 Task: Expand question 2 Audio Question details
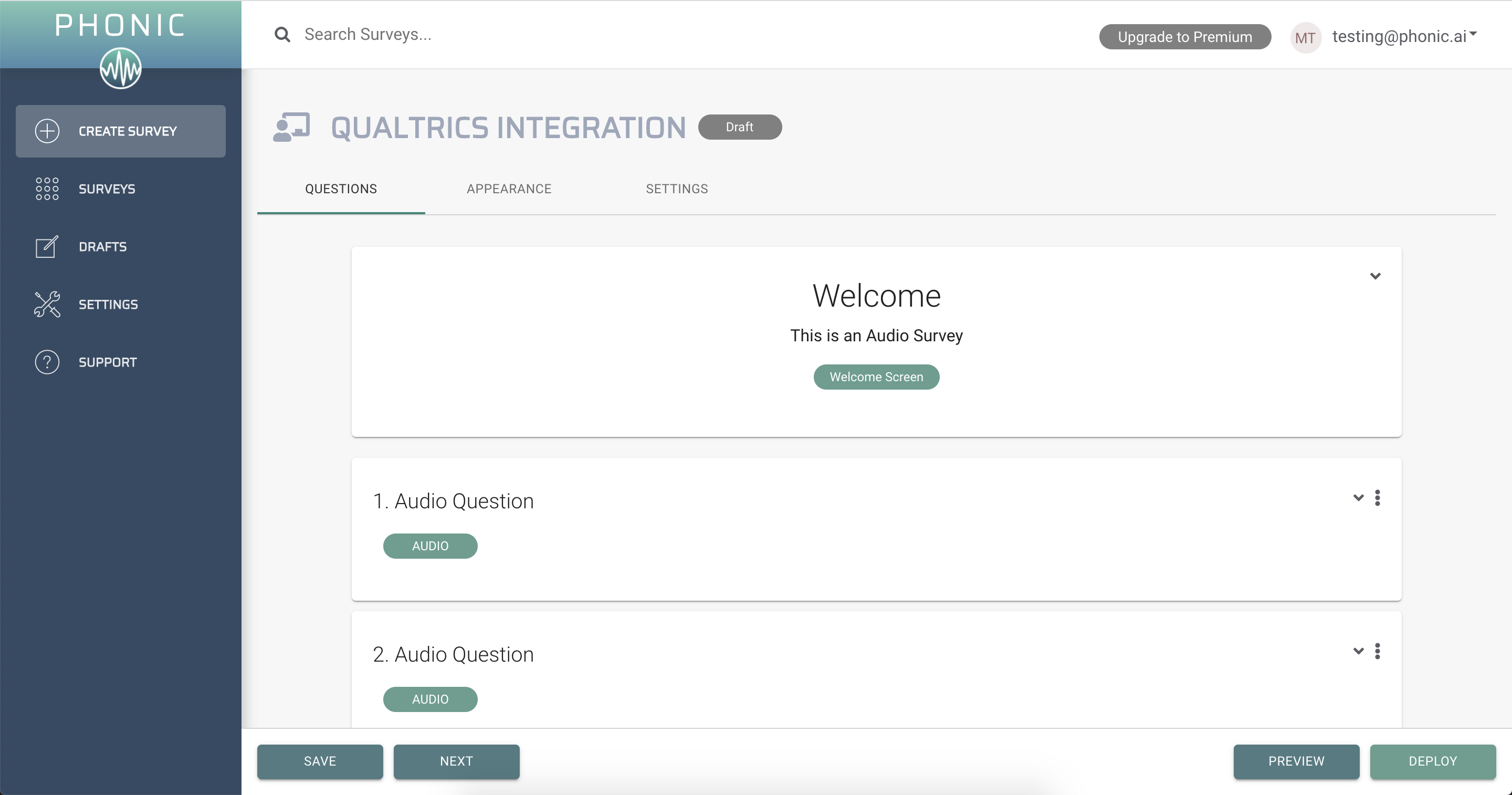tap(1358, 651)
